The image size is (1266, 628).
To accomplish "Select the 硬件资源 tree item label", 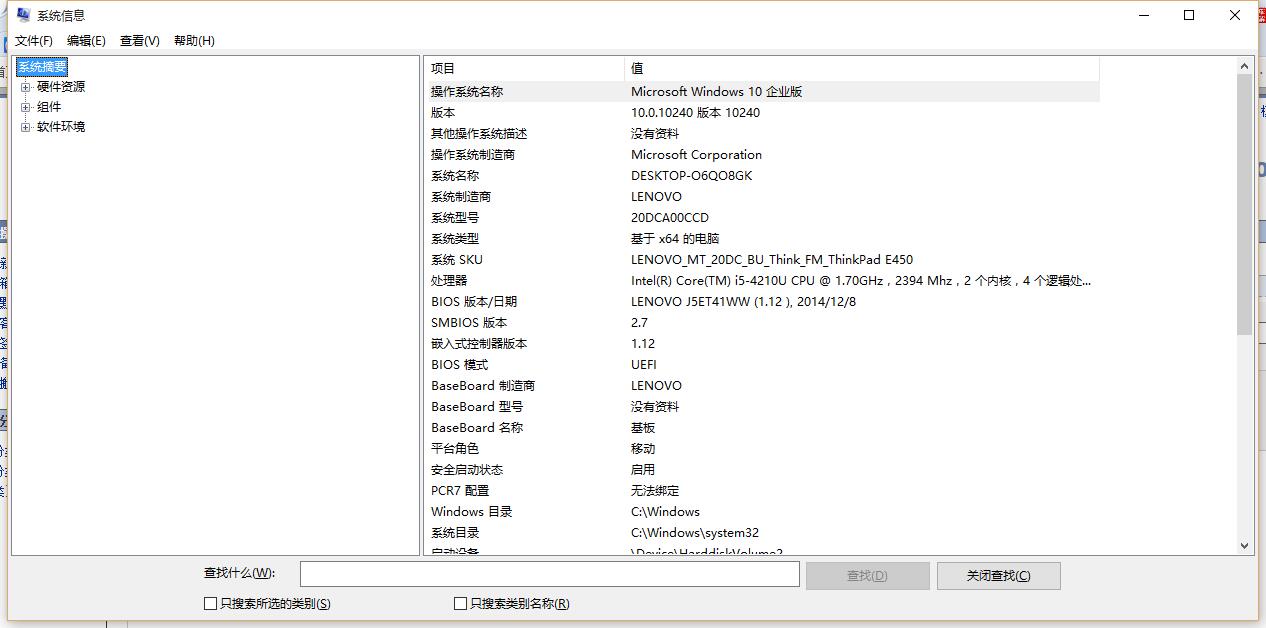I will 61,87.
